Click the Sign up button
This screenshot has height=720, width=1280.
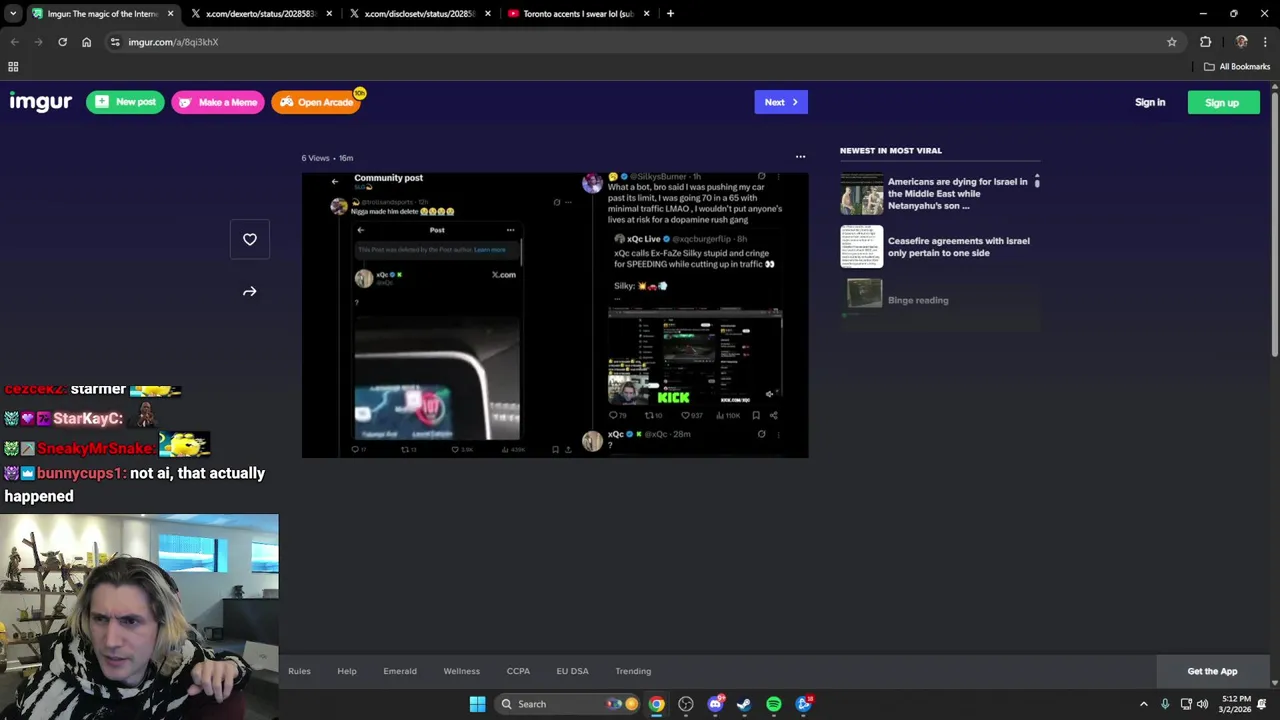1222,102
